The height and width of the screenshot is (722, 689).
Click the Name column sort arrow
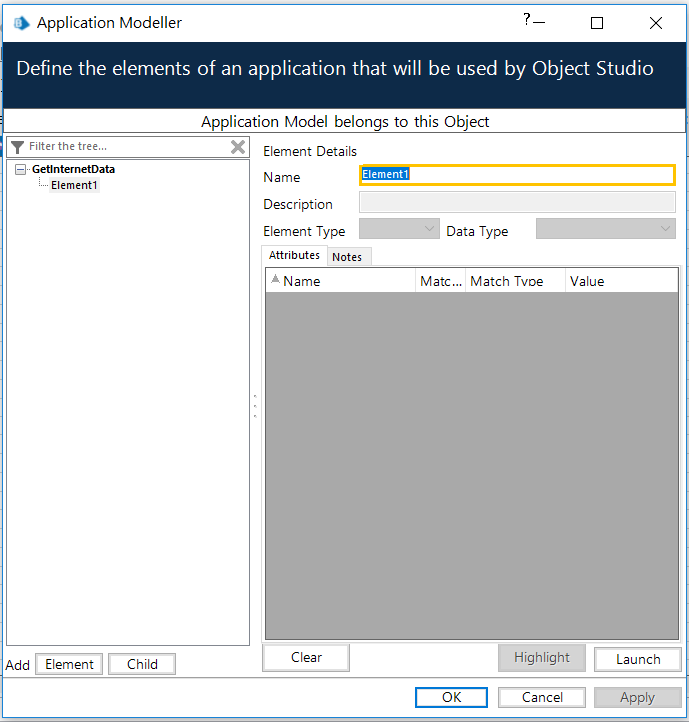pyautogui.click(x=275, y=279)
